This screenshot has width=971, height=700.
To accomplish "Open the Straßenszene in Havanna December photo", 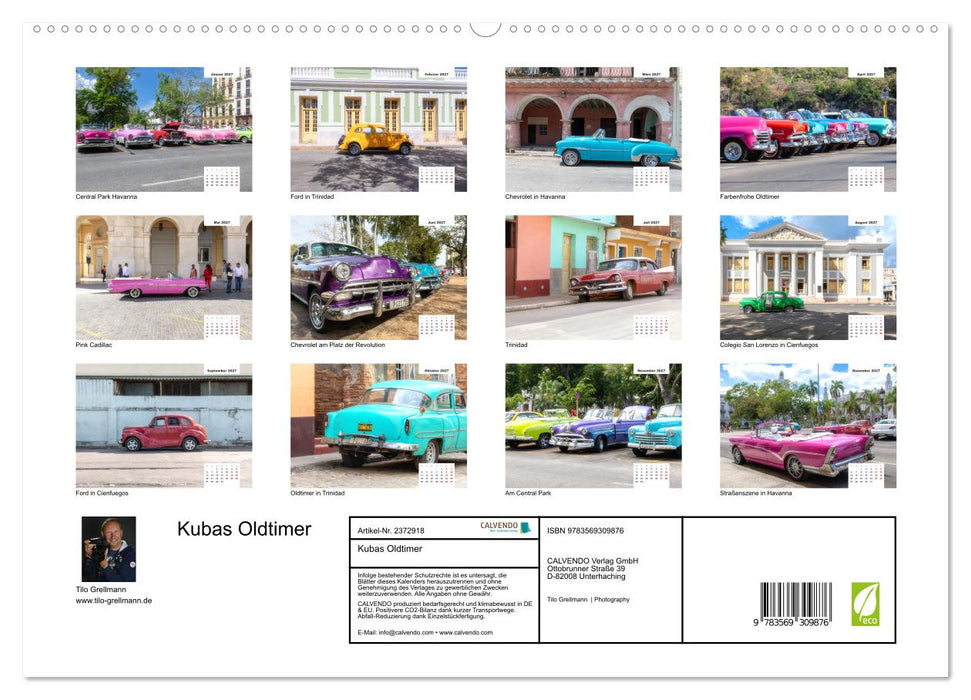I will pyautogui.click(x=808, y=426).
